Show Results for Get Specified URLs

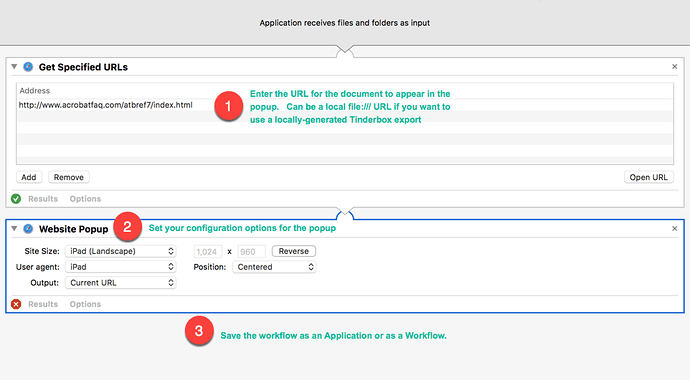point(43,199)
